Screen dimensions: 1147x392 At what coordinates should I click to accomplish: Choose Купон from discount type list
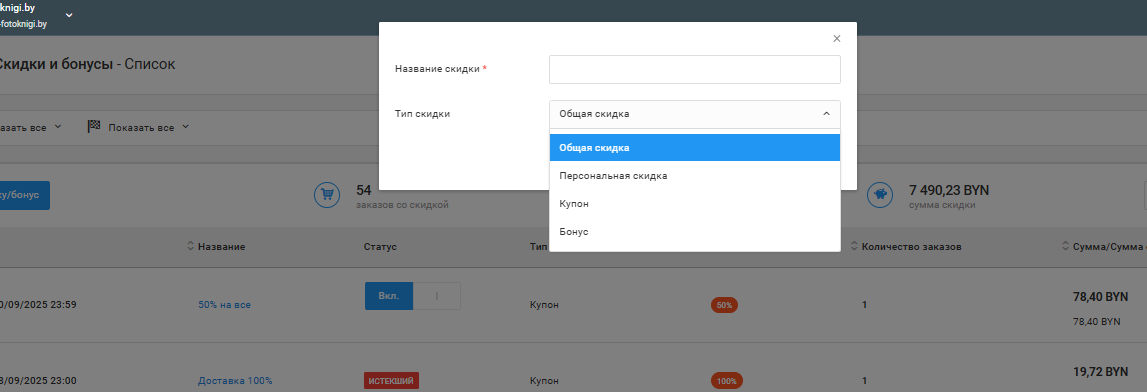(x=695, y=203)
